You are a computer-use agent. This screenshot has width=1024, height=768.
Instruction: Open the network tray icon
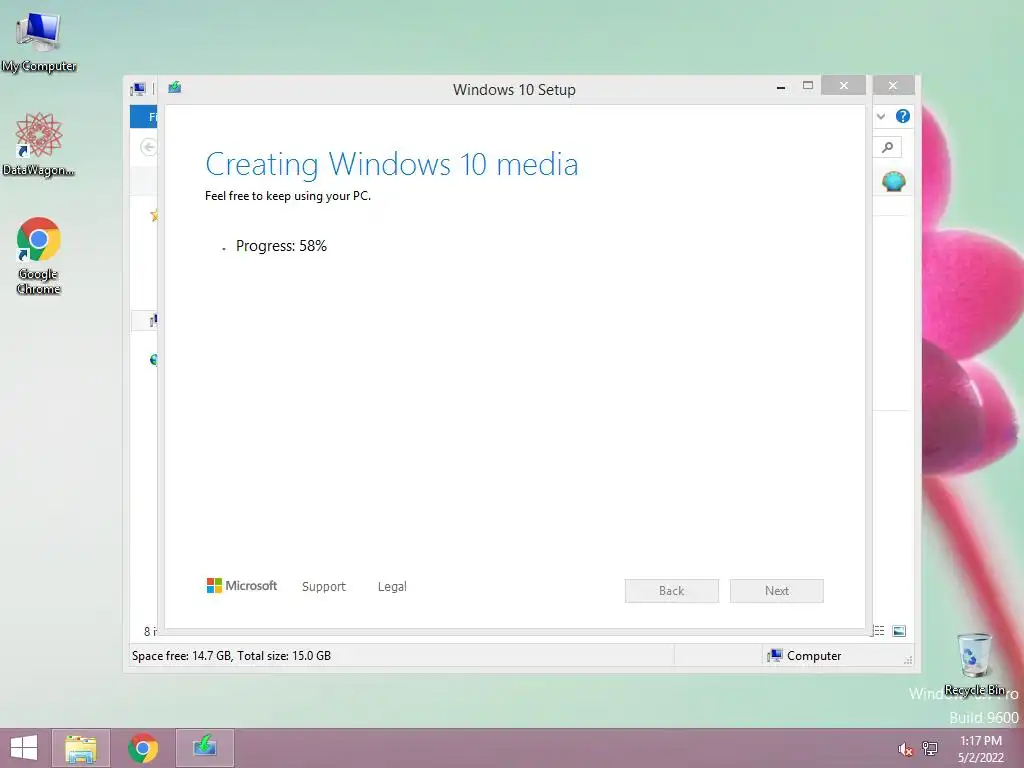point(930,748)
